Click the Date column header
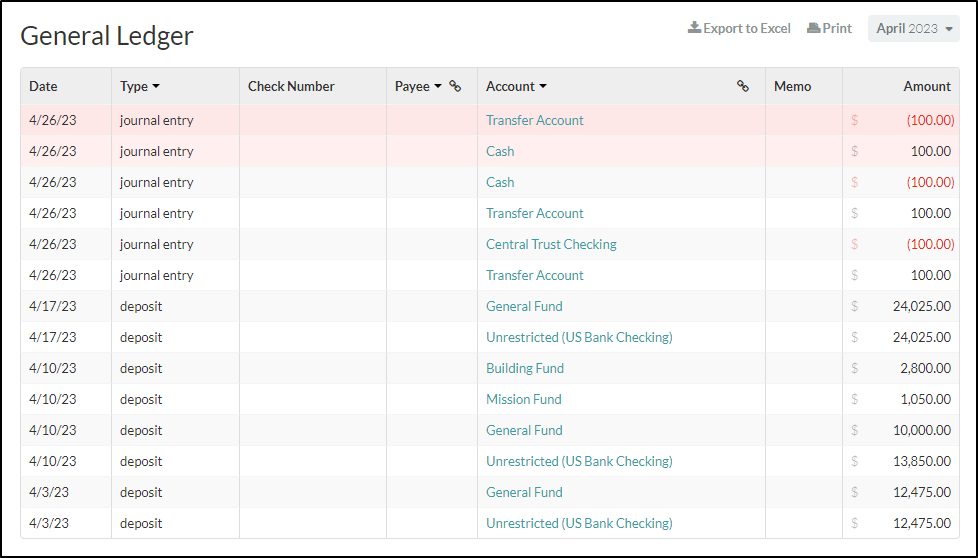Screen dimensions: 978x558 [x=43, y=86]
